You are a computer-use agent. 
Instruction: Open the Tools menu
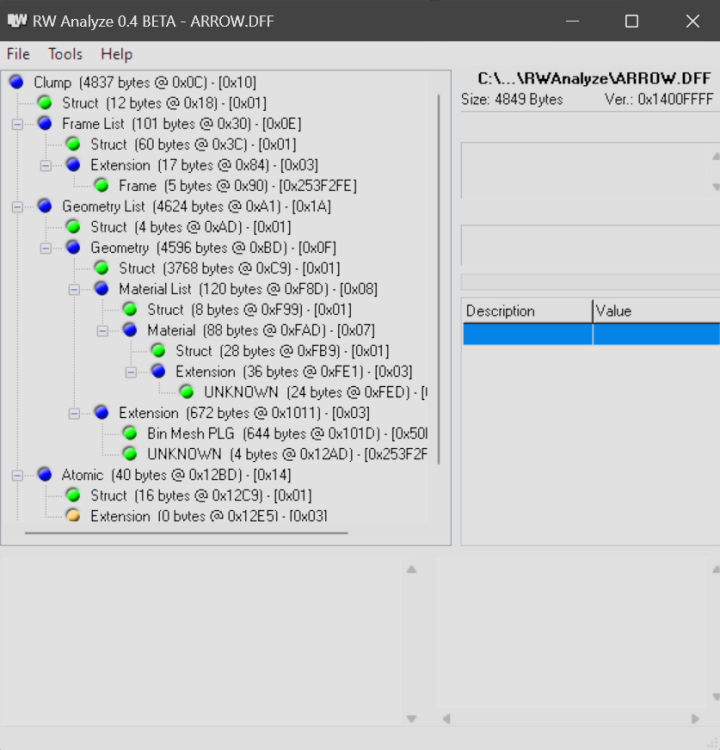tap(65, 54)
